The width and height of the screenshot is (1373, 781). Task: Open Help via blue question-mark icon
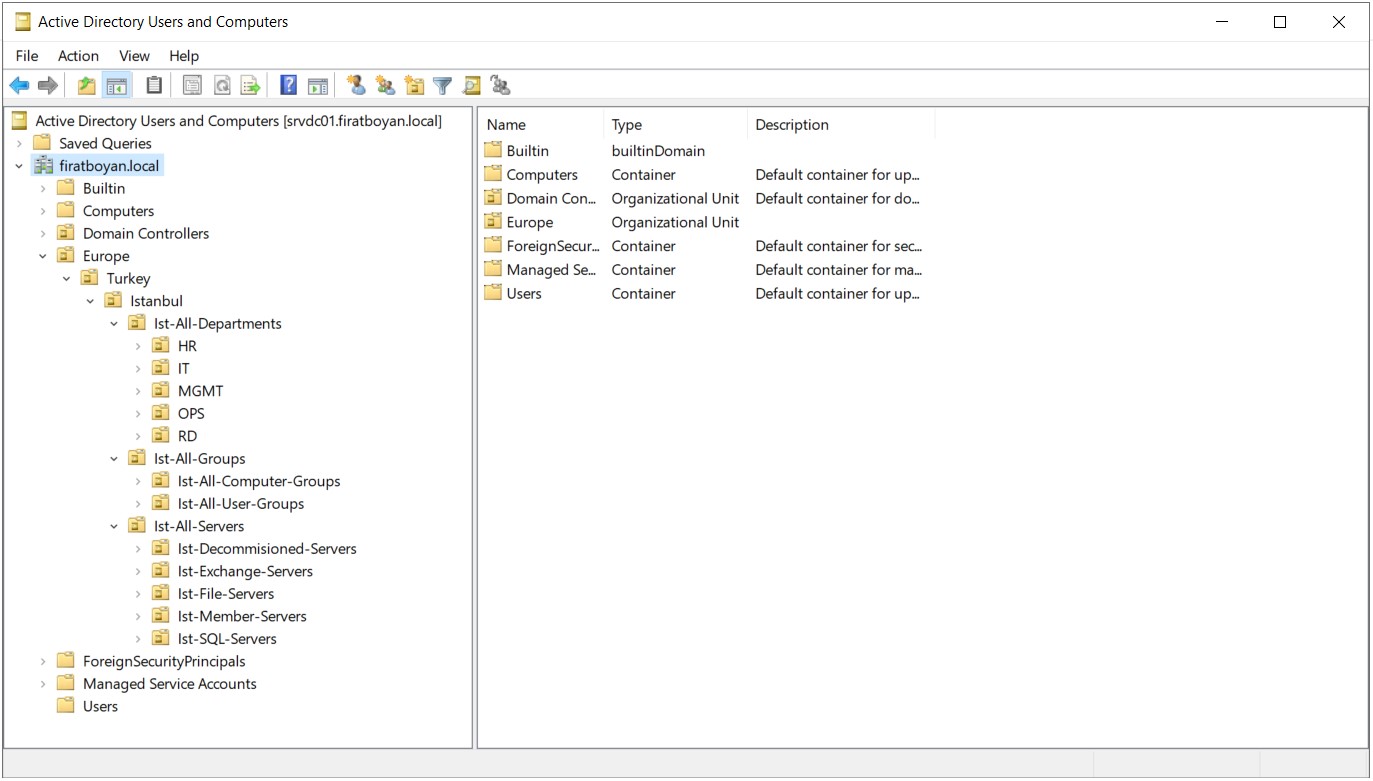(288, 86)
